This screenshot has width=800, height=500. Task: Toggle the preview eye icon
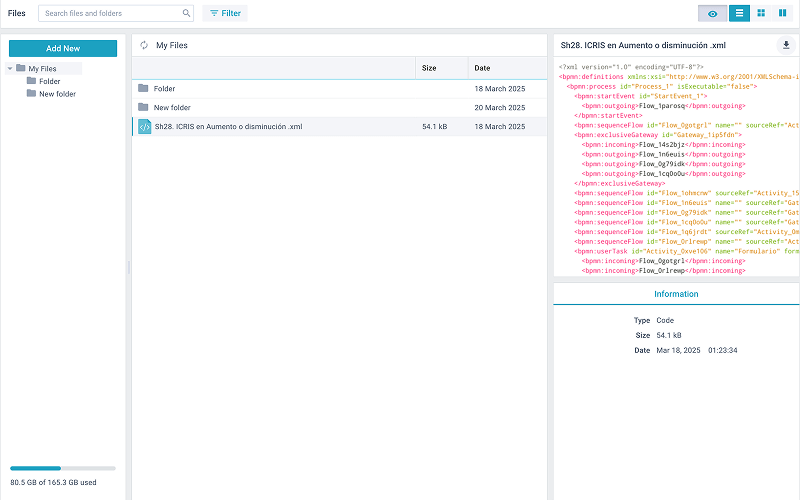(x=712, y=13)
